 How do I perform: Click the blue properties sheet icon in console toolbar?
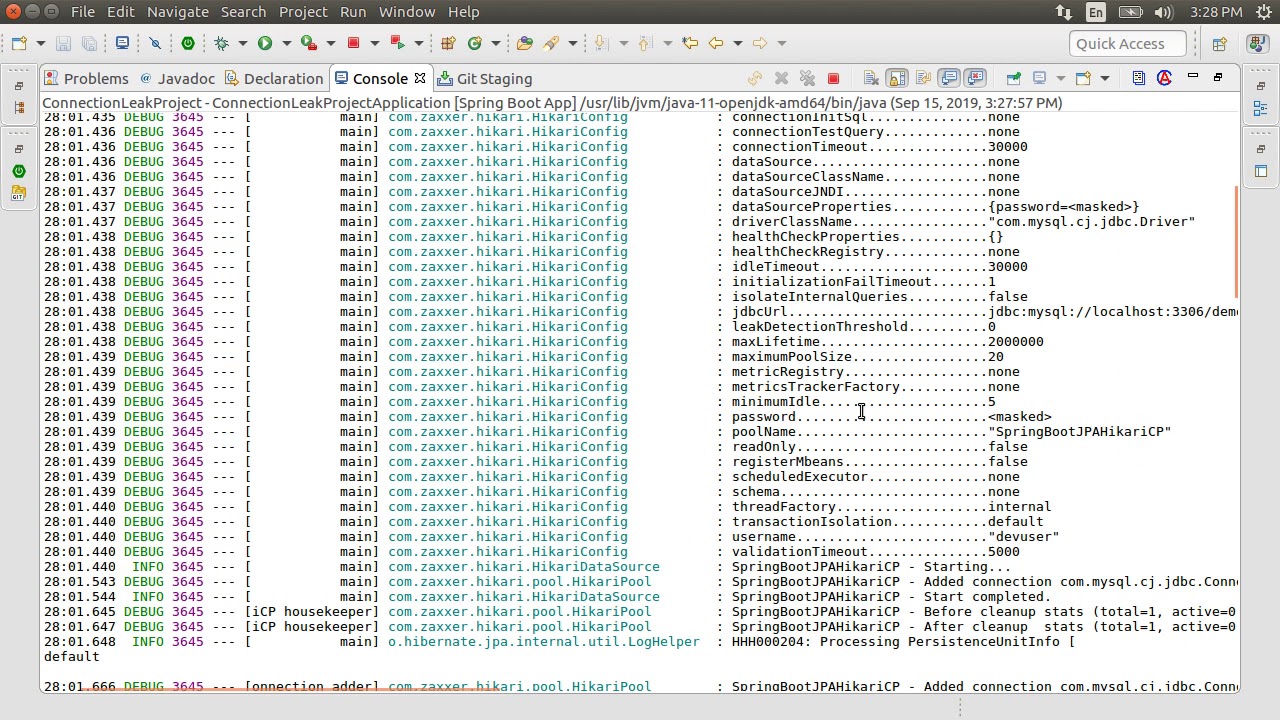pyautogui.click(x=1138, y=78)
